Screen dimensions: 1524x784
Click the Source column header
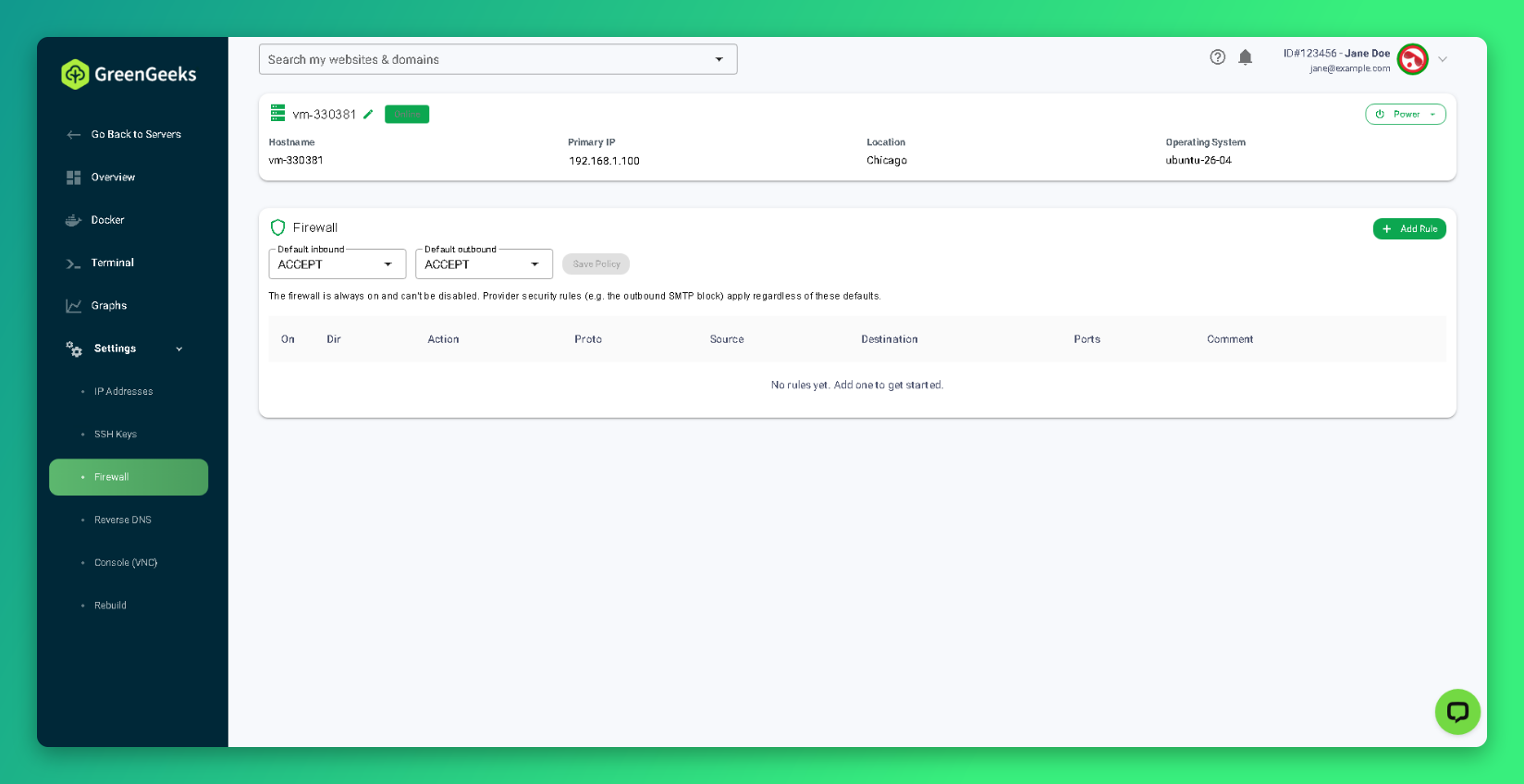click(x=727, y=339)
